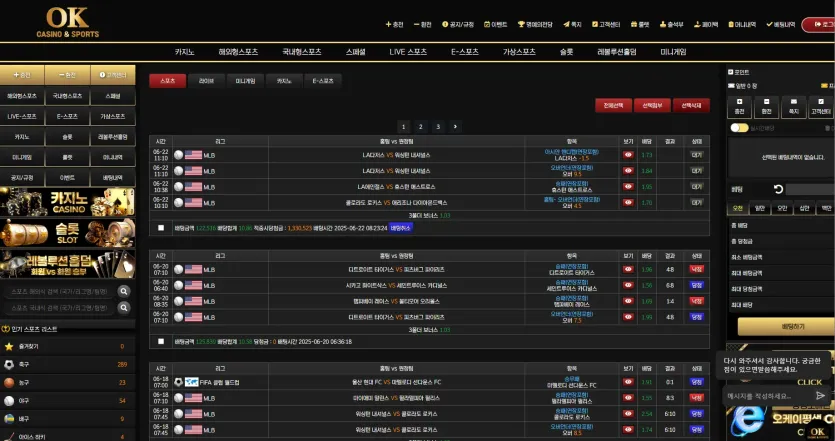Viewport: 835px width, 441px height.
Task: Select 농구 (basketball) in the sports list
Action: [68, 382]
